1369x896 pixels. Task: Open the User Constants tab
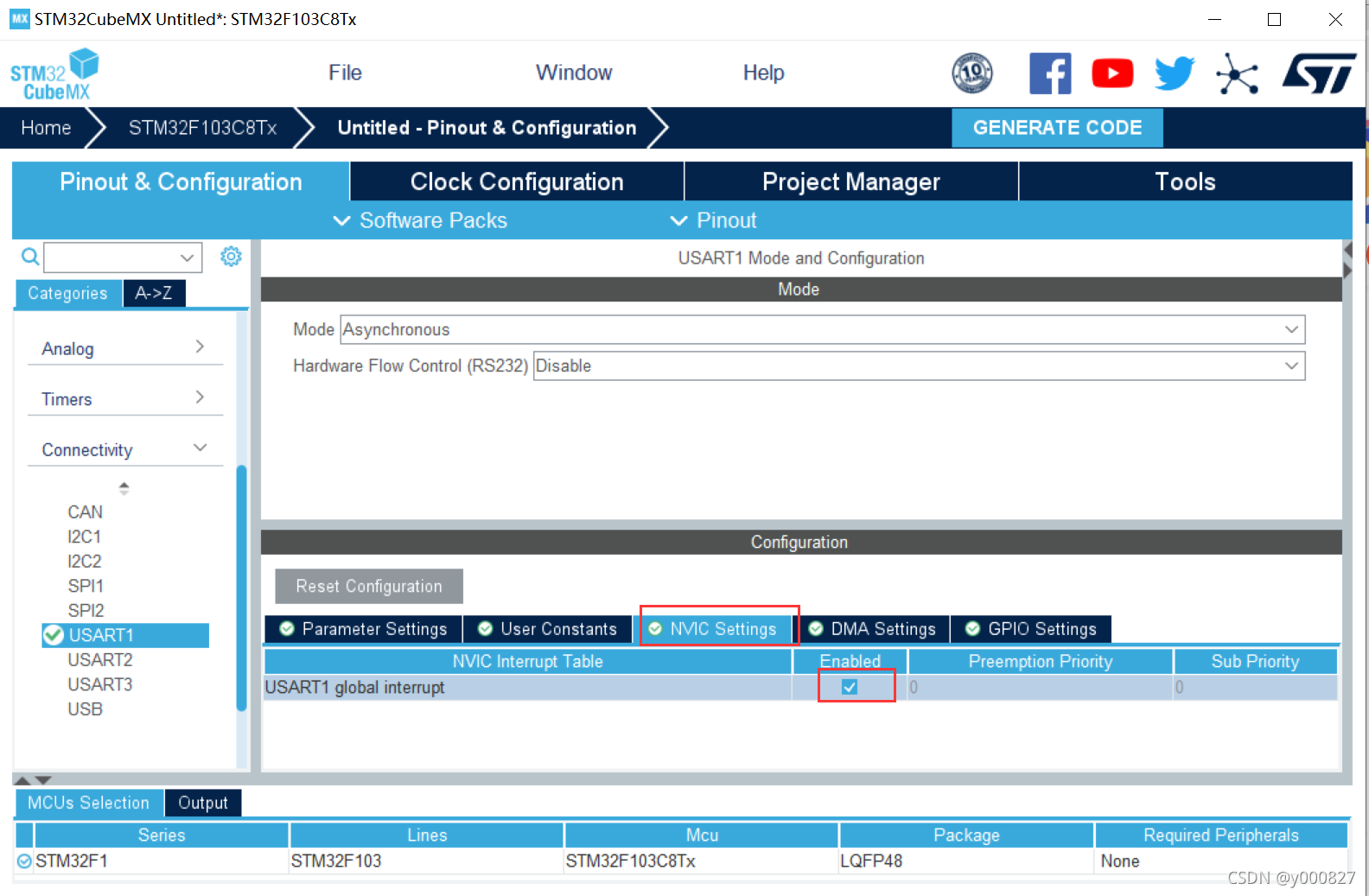547,629
